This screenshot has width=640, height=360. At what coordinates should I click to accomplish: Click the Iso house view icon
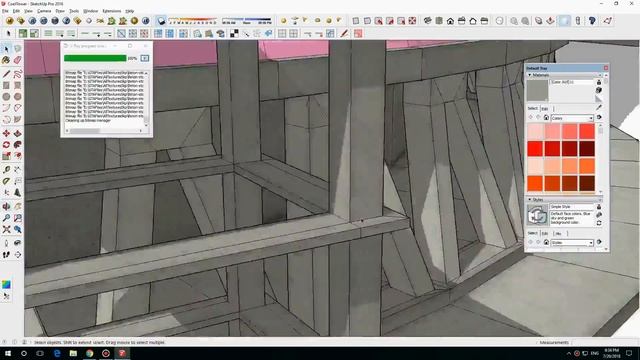(x=427, y=21)
